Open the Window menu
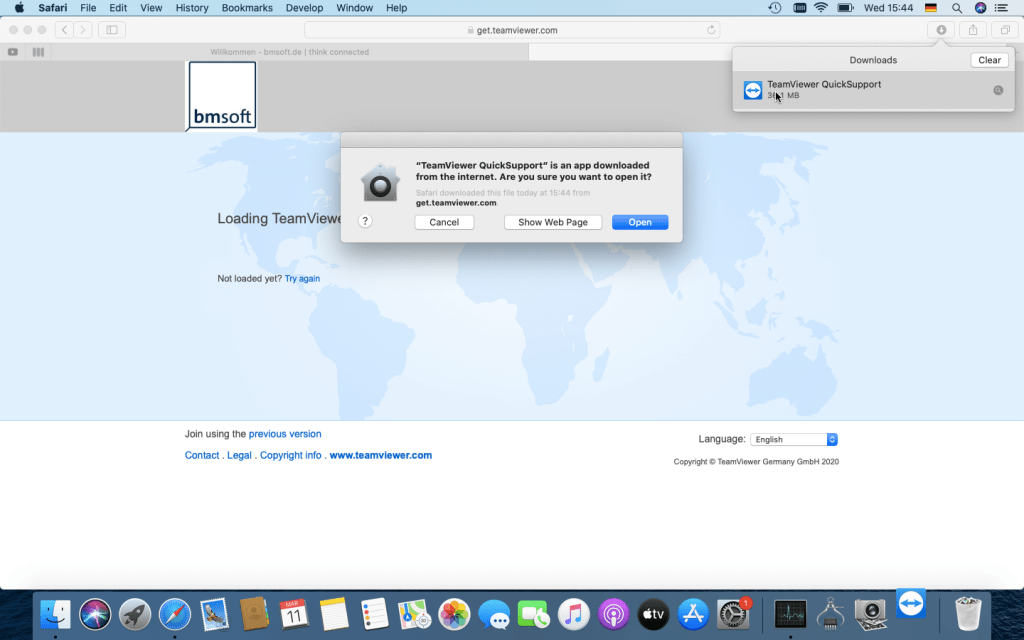The width and height of the screenshot is (1024, 640). (x=355, y=8)
